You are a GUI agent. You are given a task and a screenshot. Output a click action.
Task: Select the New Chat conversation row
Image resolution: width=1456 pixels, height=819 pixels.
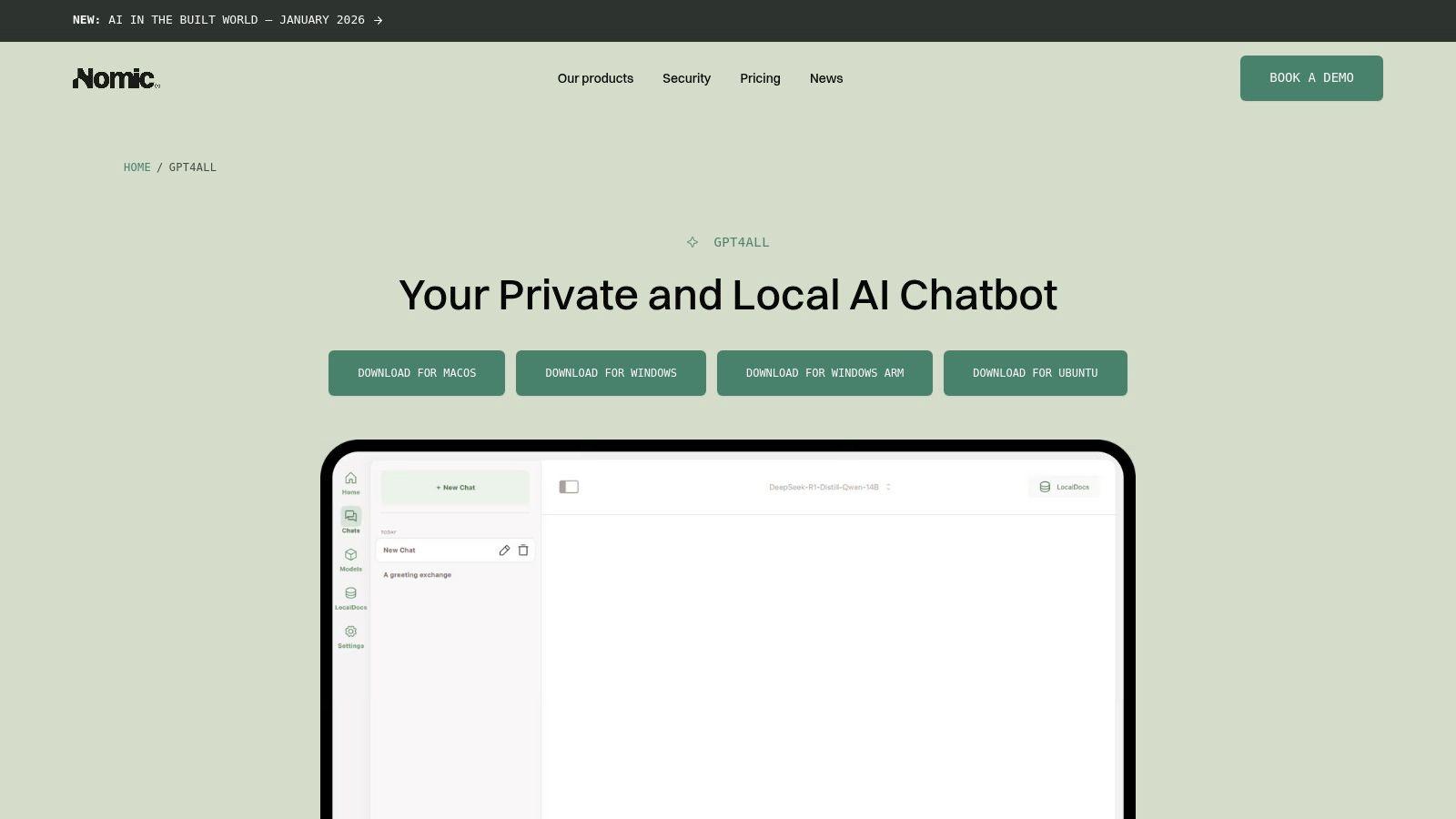455,551
